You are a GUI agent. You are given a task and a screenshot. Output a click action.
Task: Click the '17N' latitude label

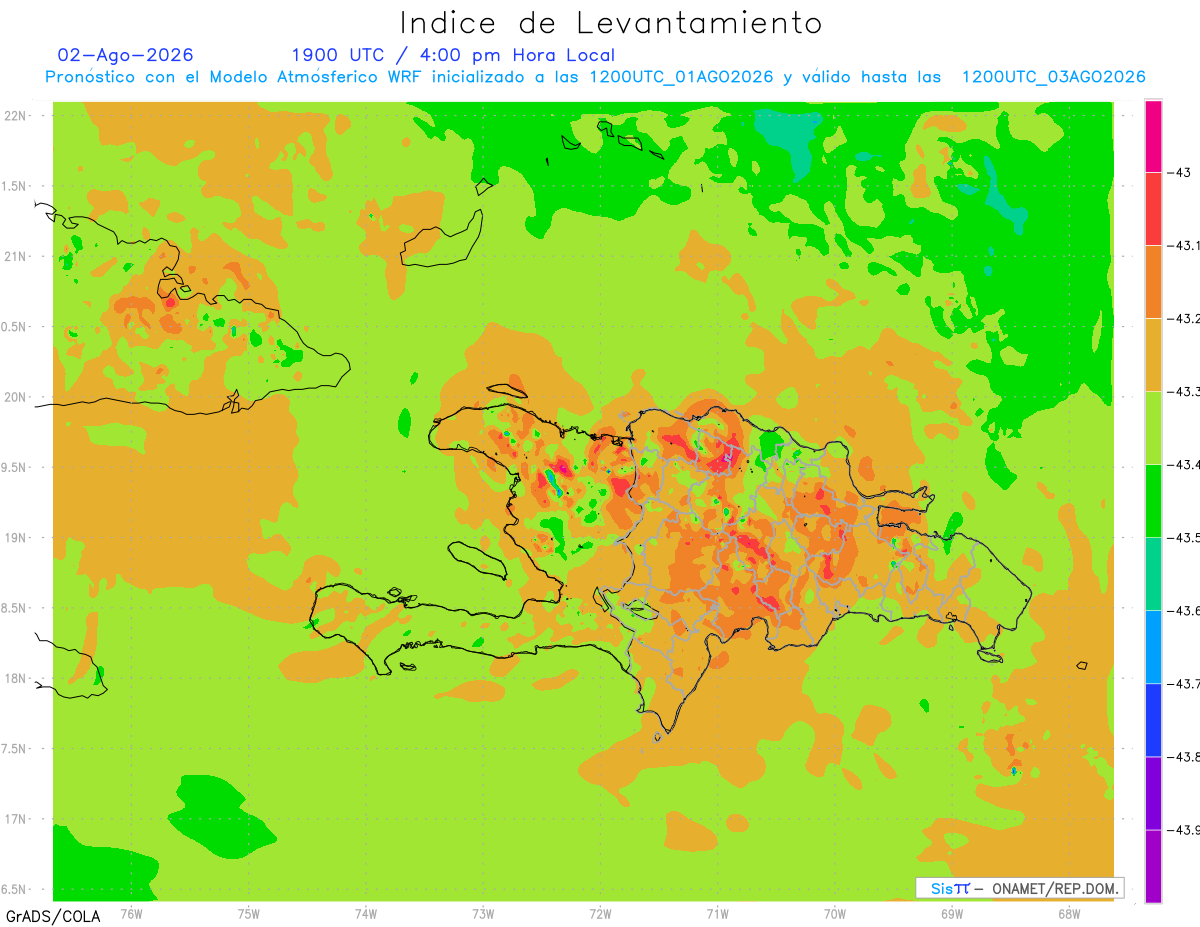17,819
